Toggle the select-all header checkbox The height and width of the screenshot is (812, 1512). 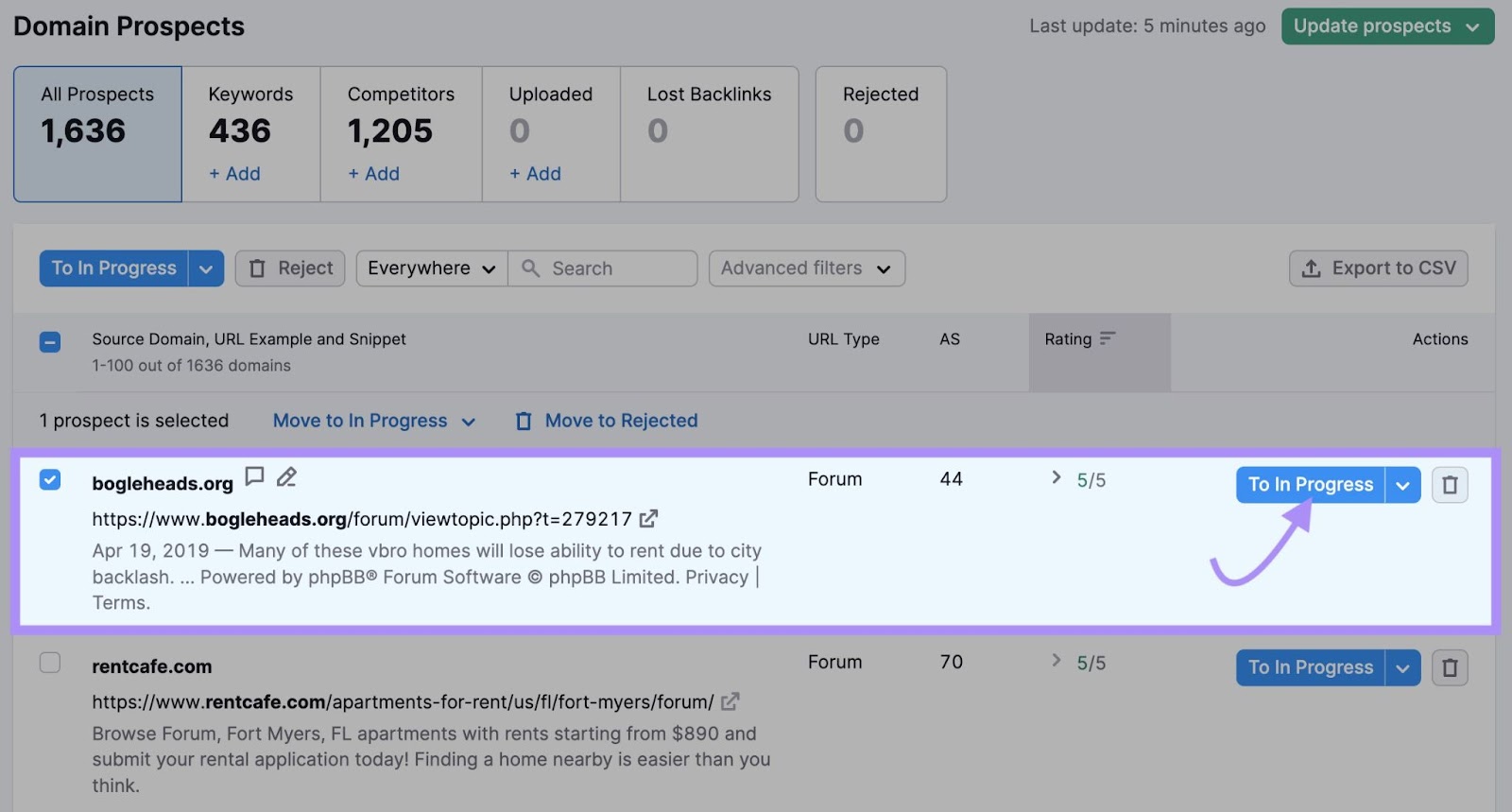coord(50,341)
